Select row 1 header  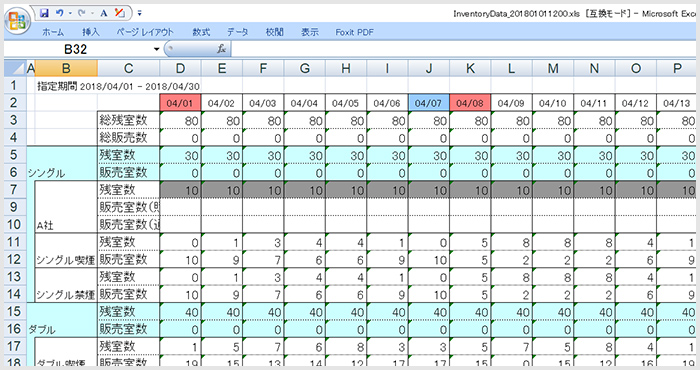(x=14, y=85)
